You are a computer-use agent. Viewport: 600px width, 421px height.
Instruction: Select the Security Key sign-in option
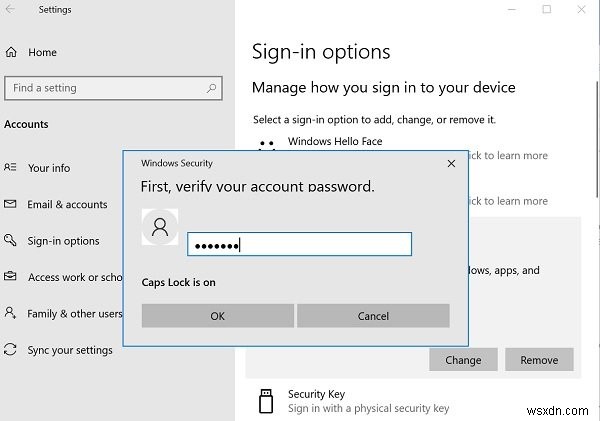[x=316, y=394]
